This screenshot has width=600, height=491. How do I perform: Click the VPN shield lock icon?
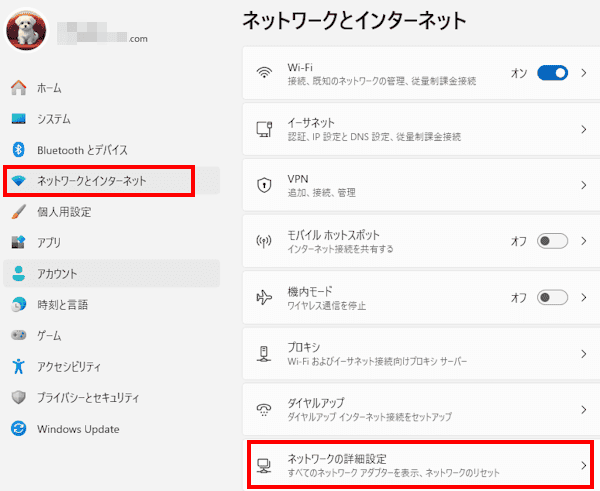[x=264, y=185]
